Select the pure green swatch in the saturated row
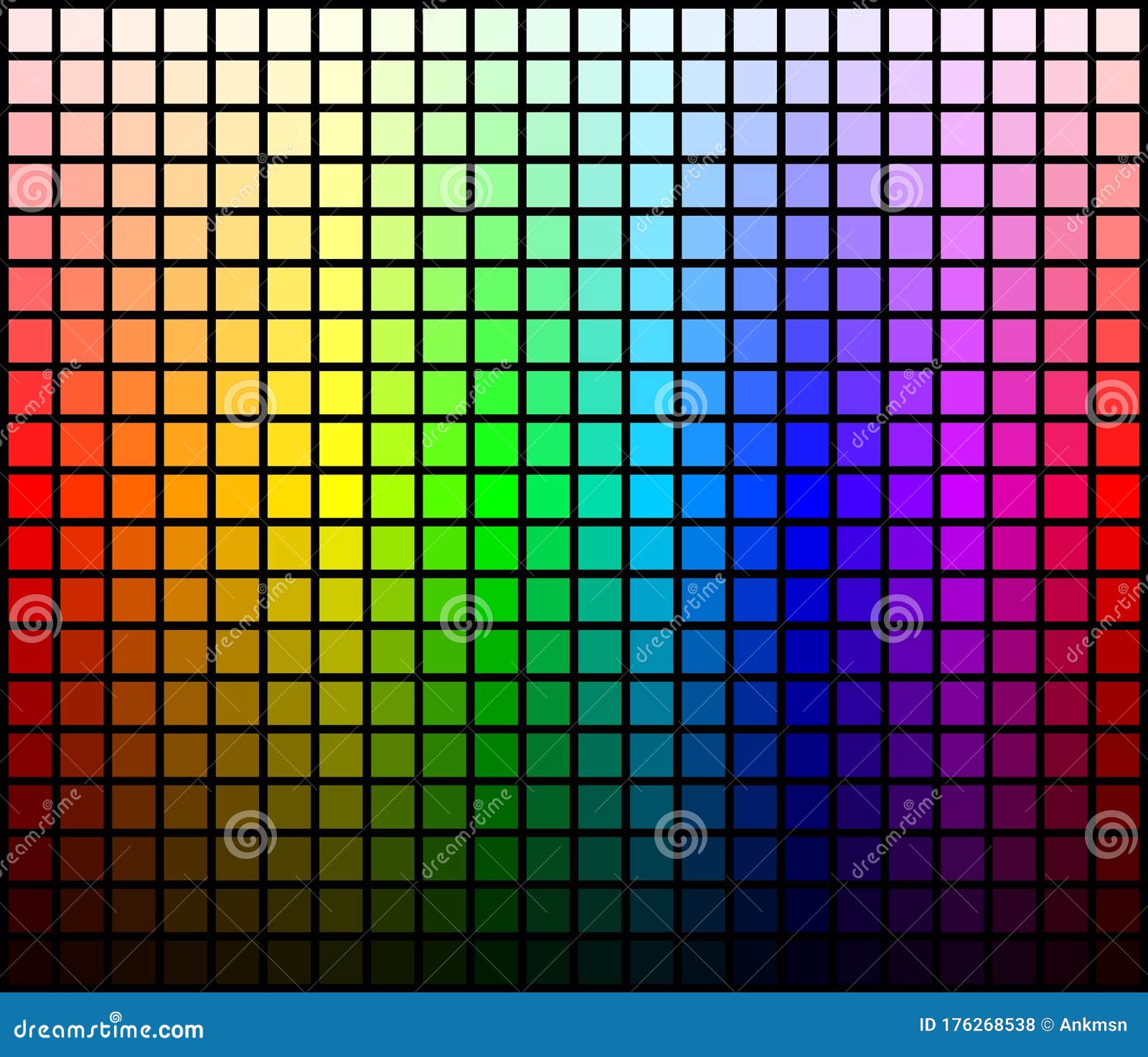Screen dimensions: 1148x1057 (496, 496)
